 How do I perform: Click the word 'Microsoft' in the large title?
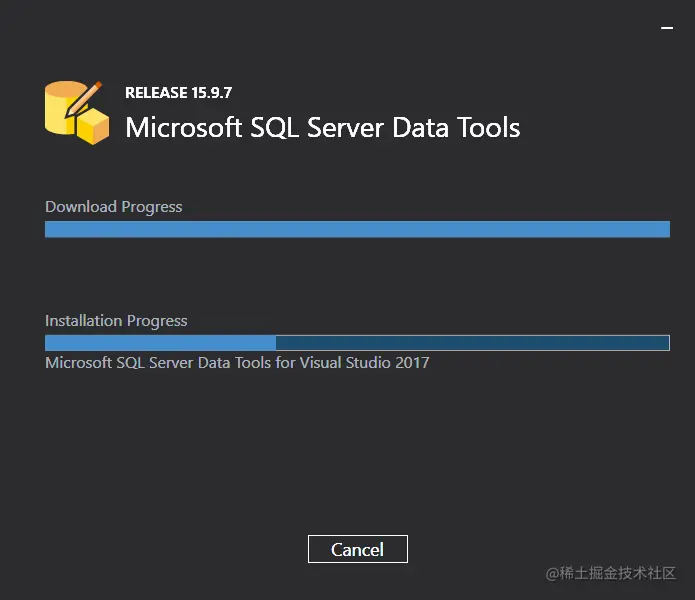(184, 128)
